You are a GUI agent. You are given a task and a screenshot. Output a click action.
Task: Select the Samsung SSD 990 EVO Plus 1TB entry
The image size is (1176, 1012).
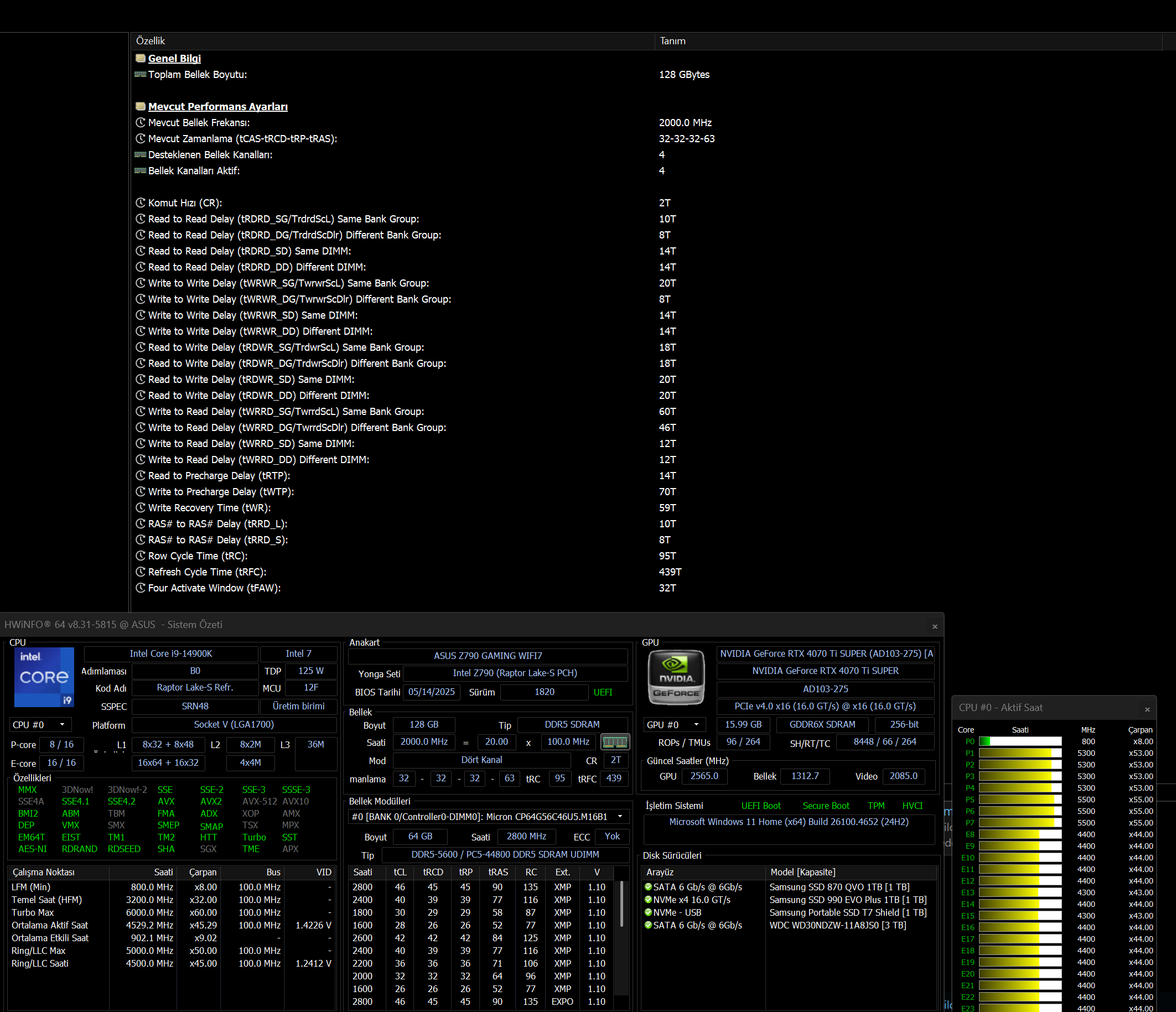[x=848, y=900]
